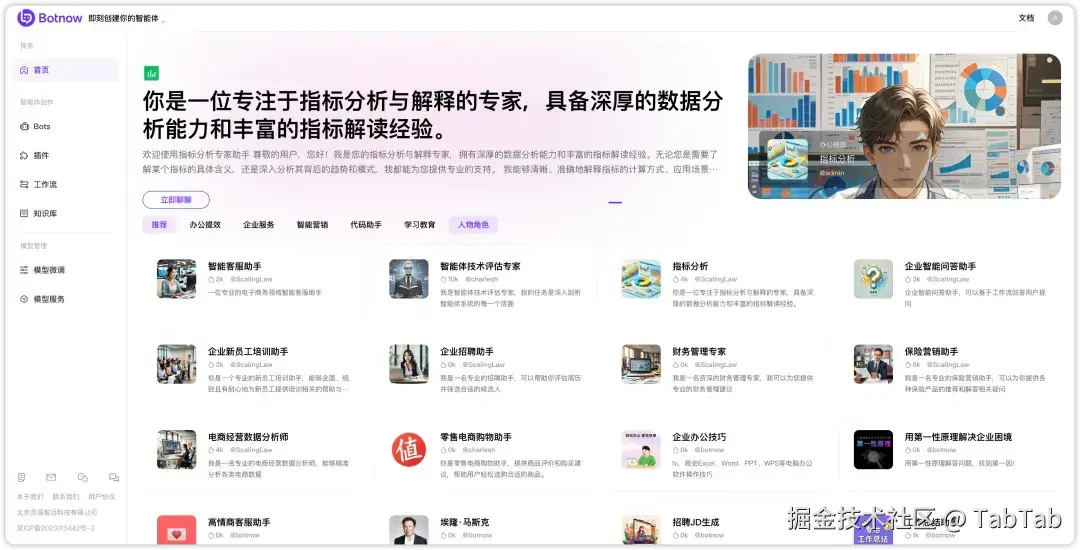Open the chat bubbles feedback icon
This screenshot has height=550, width=1080.
[x=114, y=477]
